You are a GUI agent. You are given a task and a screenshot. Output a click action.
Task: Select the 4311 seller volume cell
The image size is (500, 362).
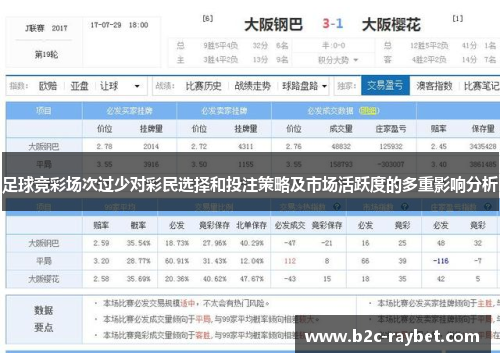pyautogui.click(x=246, y=146)
